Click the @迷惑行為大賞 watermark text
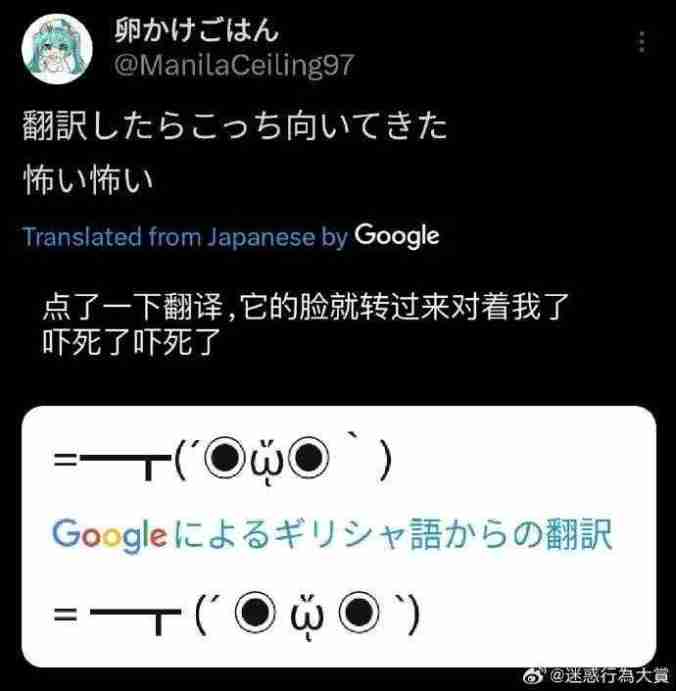 (609, 675)
